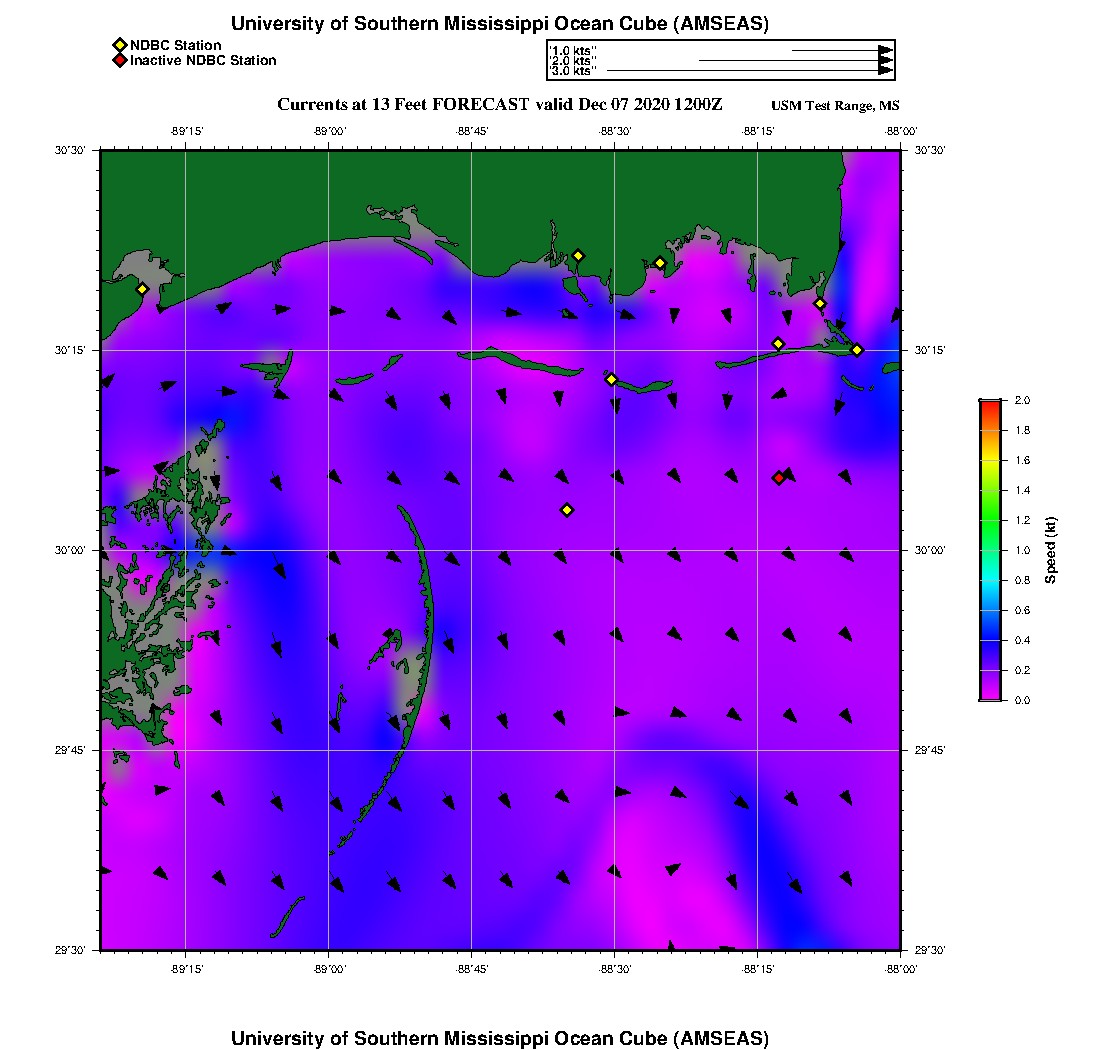1100x1050 pixels.
Task: Click the top University of Southern Mississippi title
Action: [499, 24]
